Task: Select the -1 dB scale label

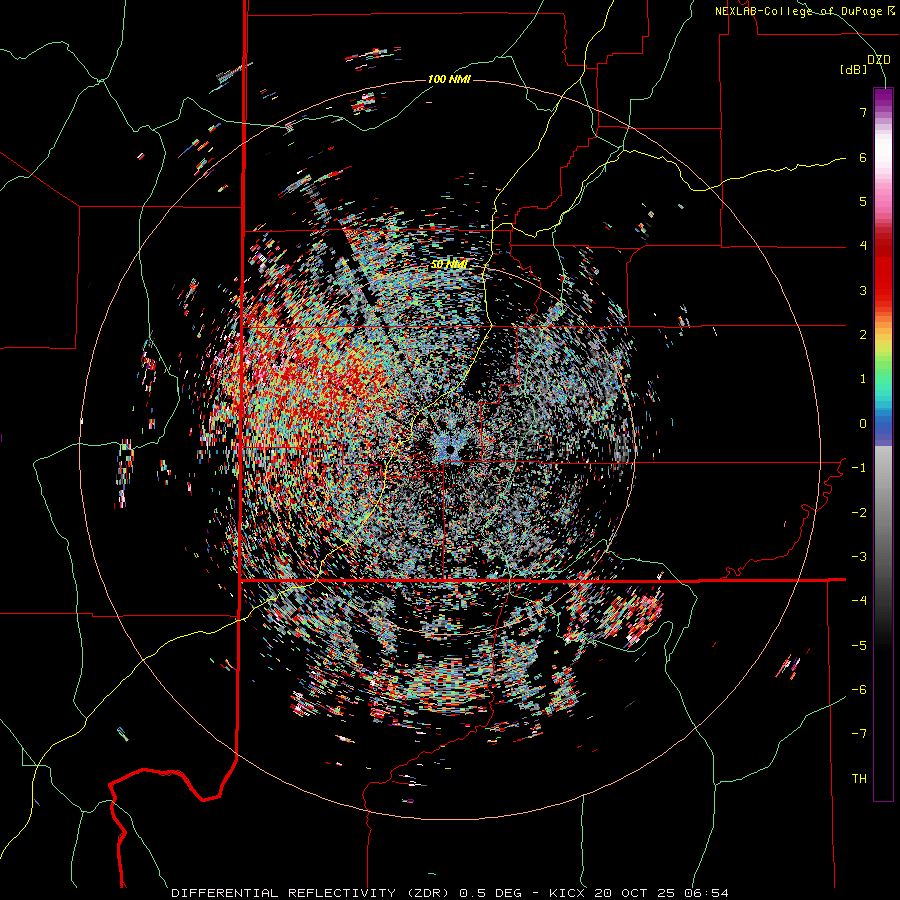Action: click(859, 468)
